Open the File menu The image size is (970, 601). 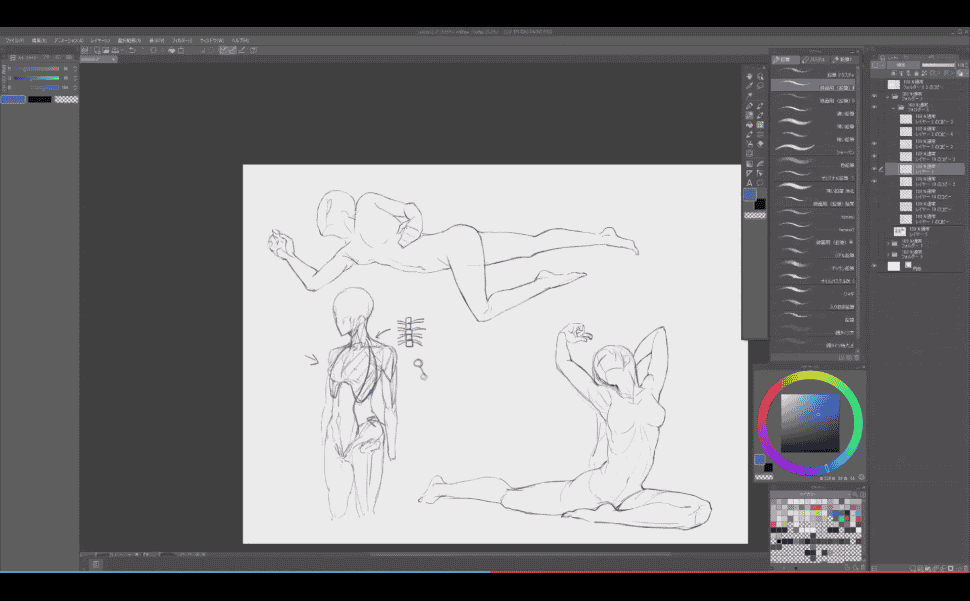click(x=14, y=40)
